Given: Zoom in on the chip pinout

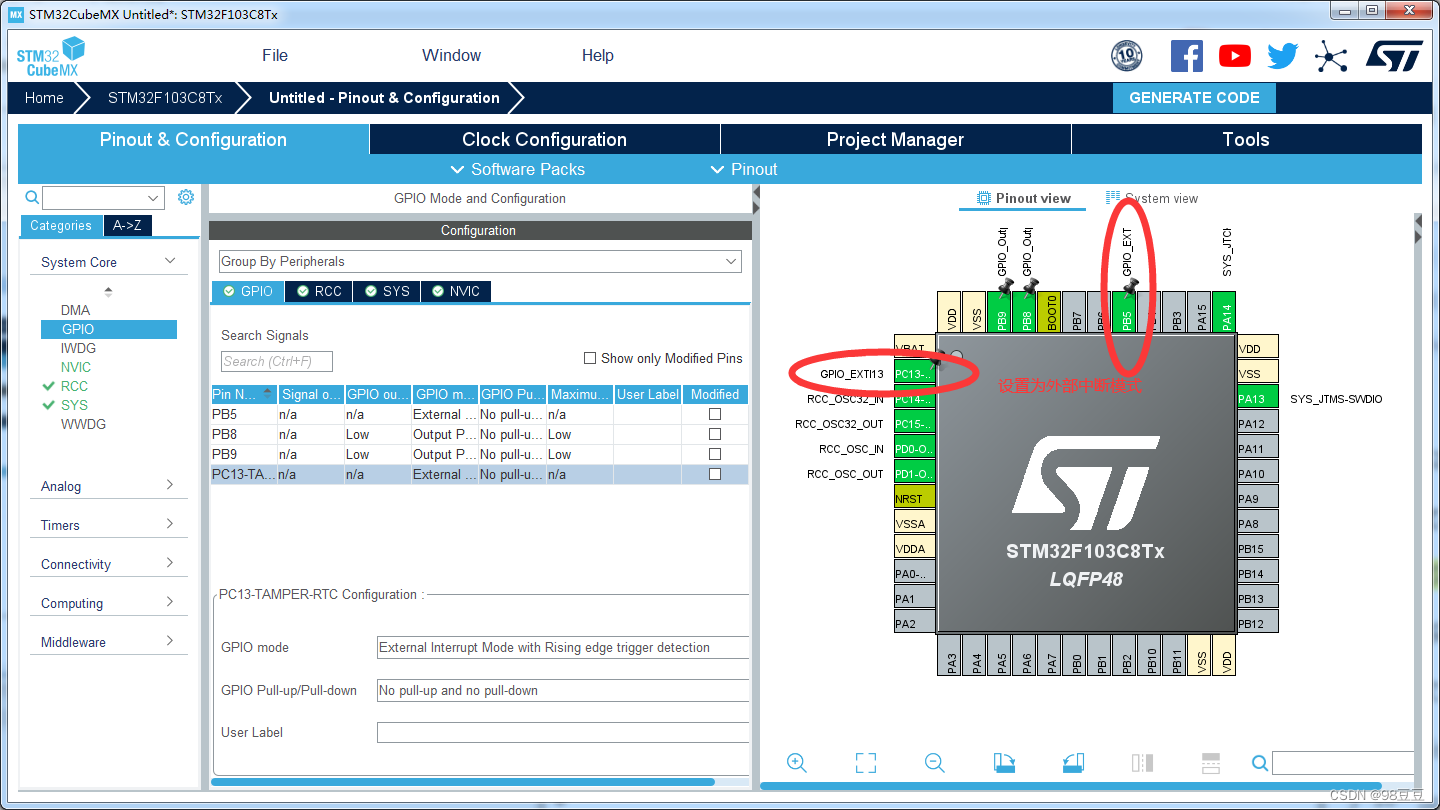Looking at the screenshot, I should click(797, 763).
